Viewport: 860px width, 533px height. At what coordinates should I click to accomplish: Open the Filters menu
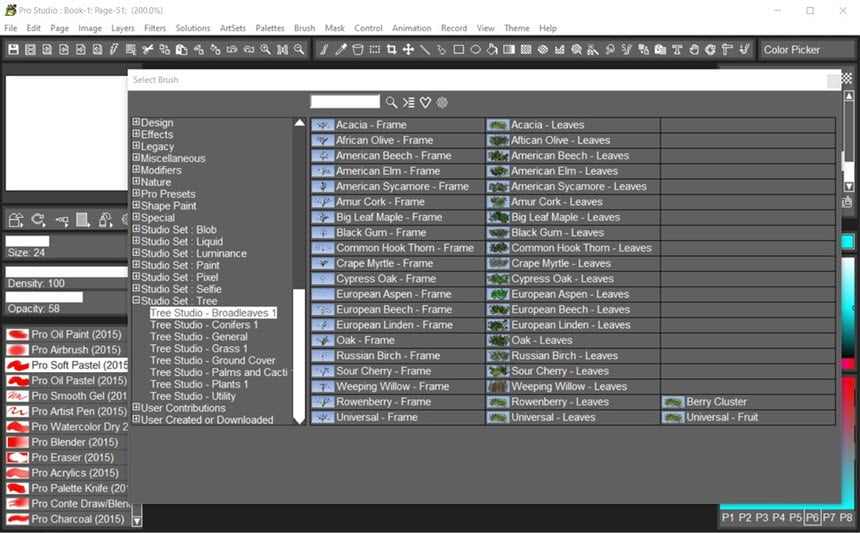pos(155,28)
